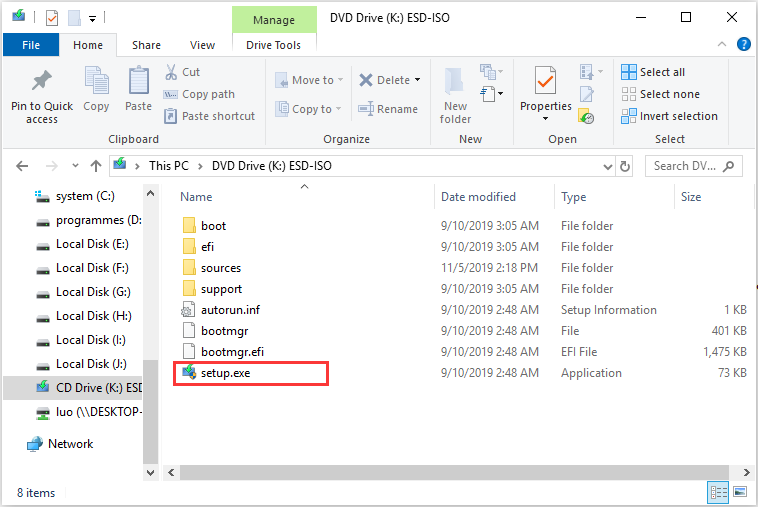Select the bootmgr file

[224, 331]
